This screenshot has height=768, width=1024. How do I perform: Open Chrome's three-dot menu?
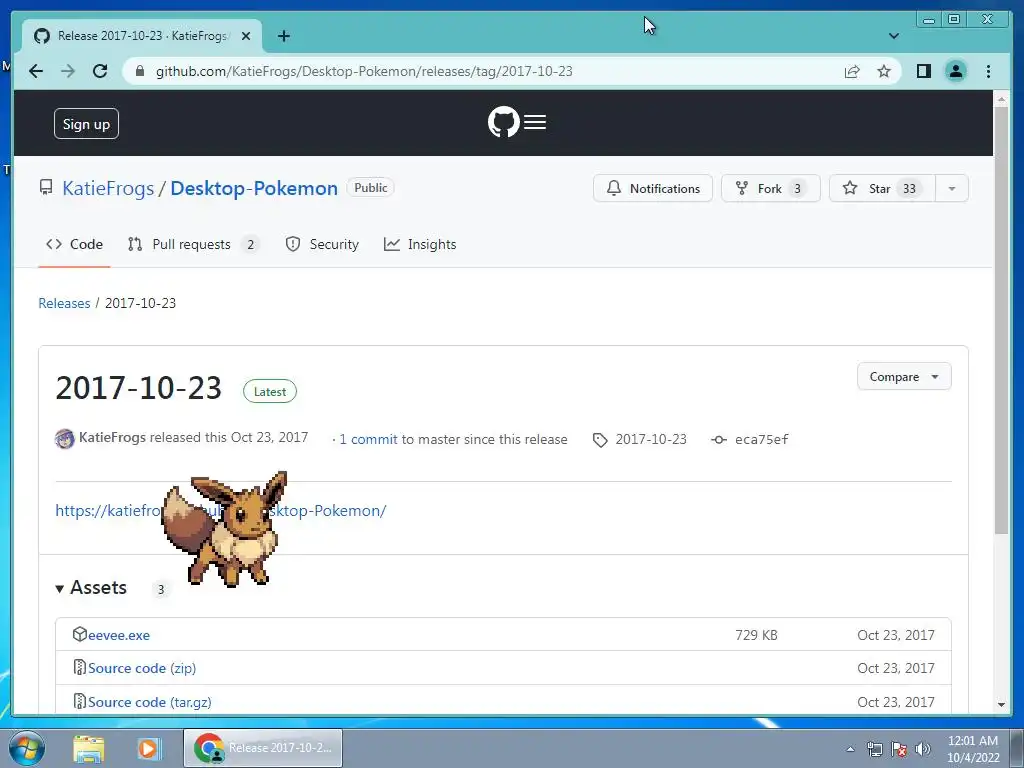[x=988, y=71]
